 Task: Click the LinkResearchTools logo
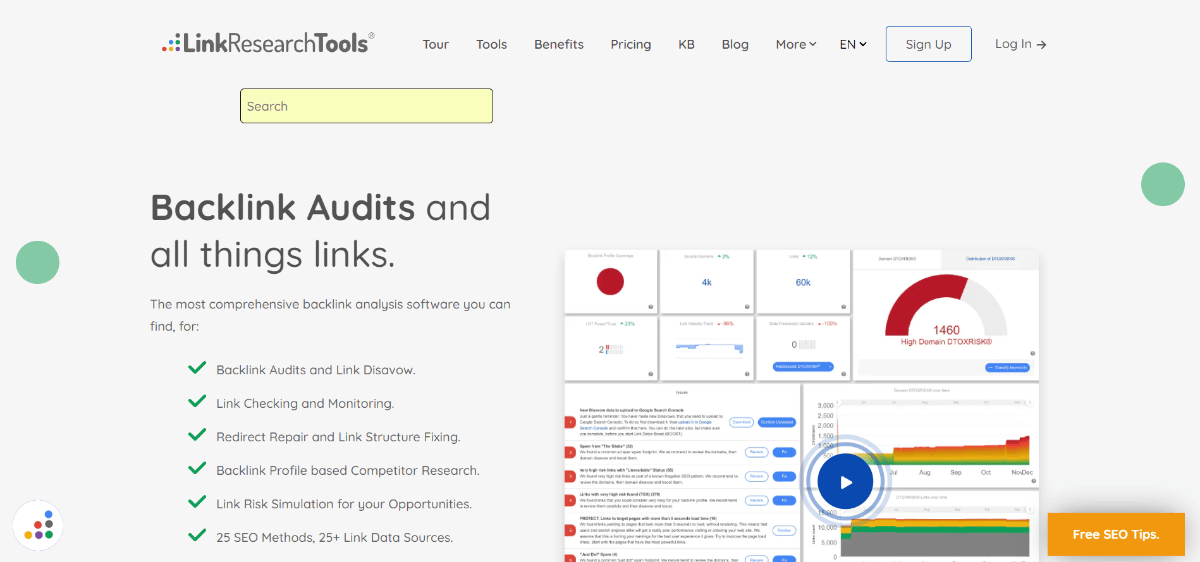268,43
